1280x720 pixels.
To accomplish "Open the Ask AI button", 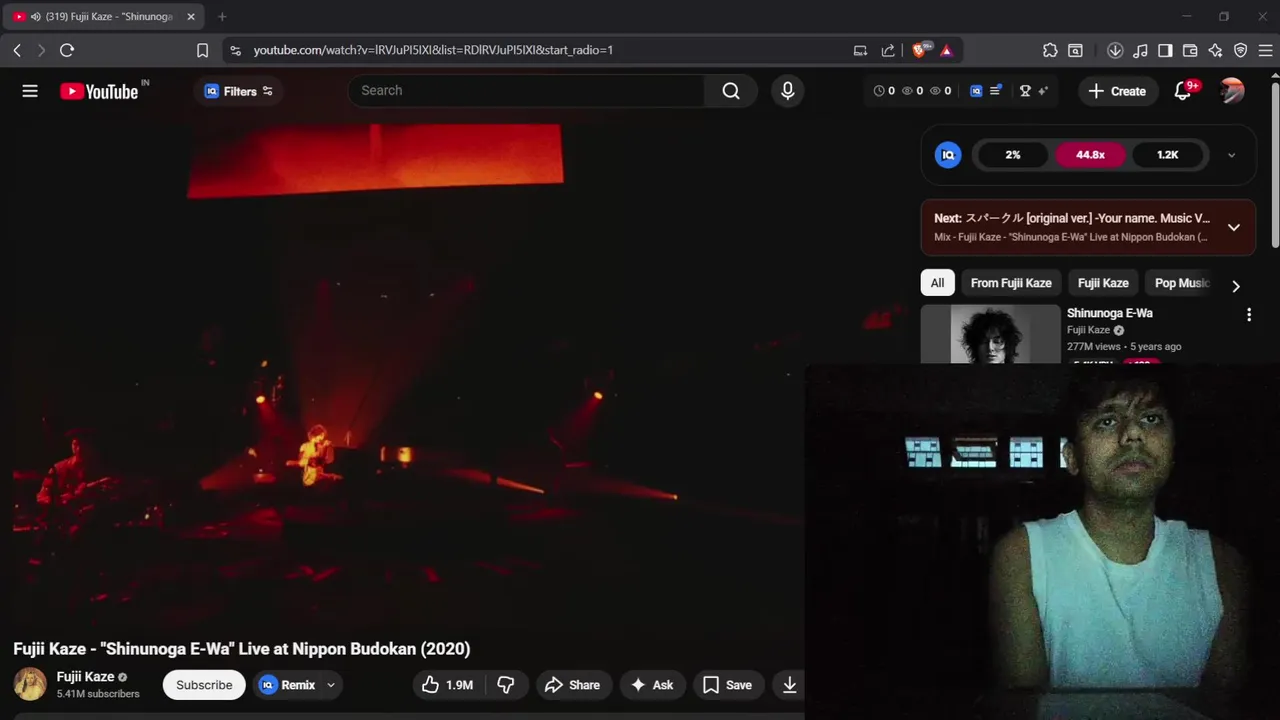I will click(652, 685).
